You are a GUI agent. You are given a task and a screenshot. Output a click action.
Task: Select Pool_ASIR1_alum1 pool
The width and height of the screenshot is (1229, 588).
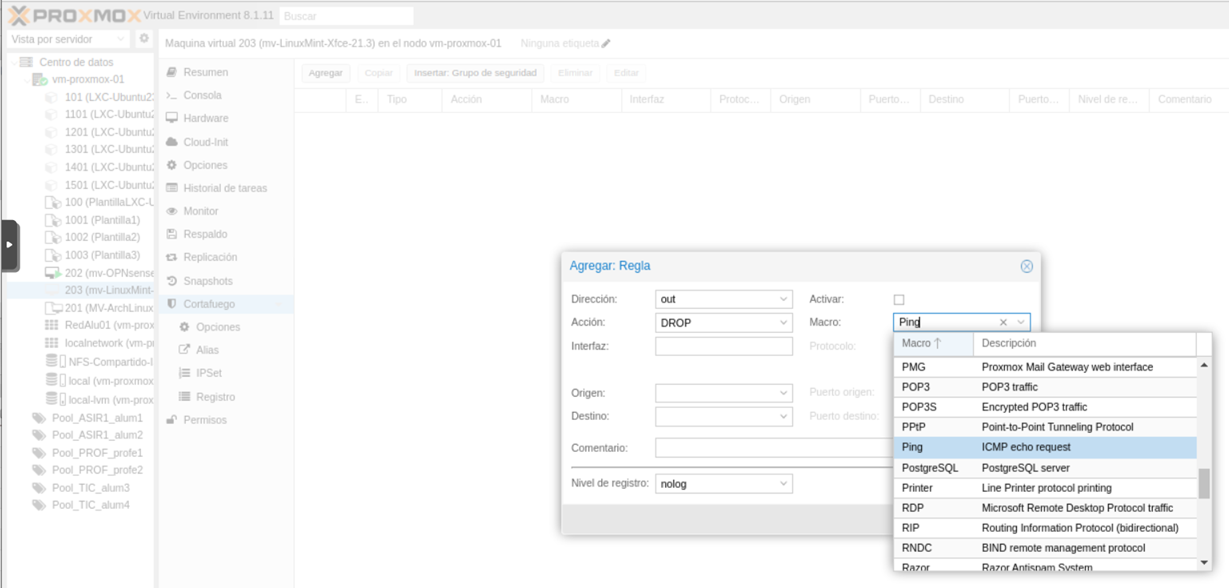point(97,418)
